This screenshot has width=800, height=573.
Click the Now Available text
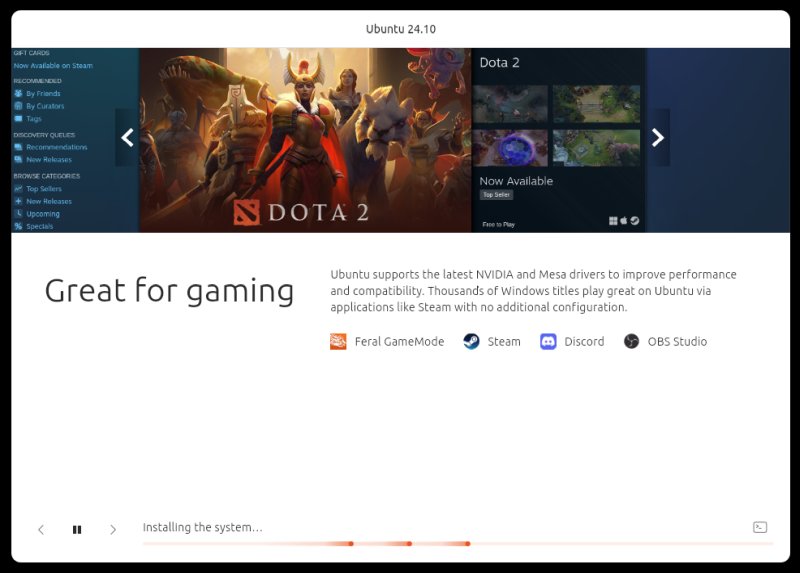pyautogui.click(x=516, y=181)
